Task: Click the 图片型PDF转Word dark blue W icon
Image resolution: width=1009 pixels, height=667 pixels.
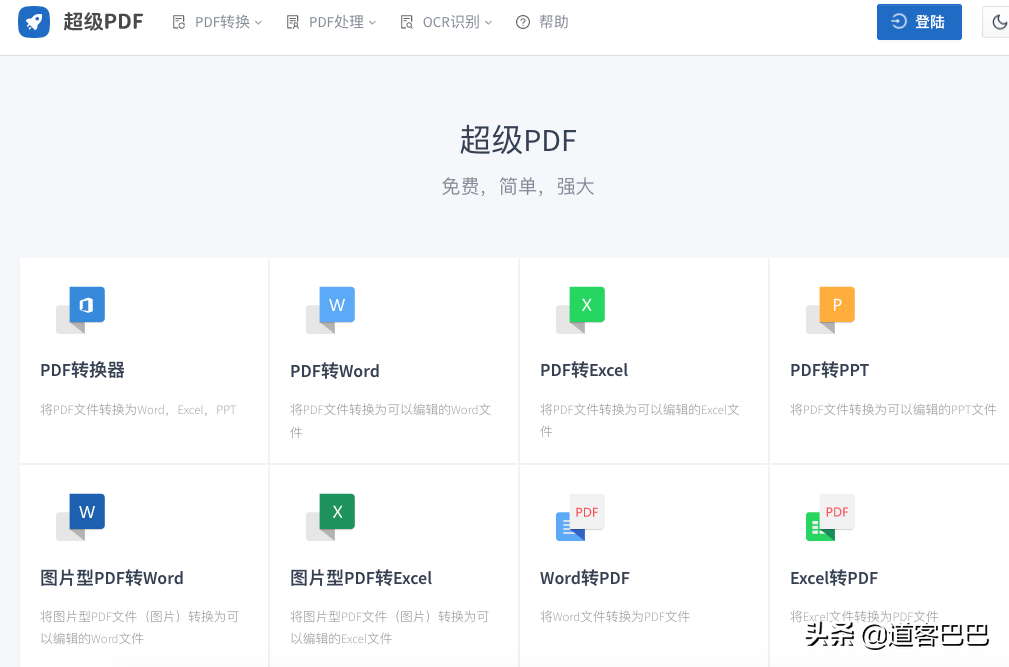Action: pos(80,517)
